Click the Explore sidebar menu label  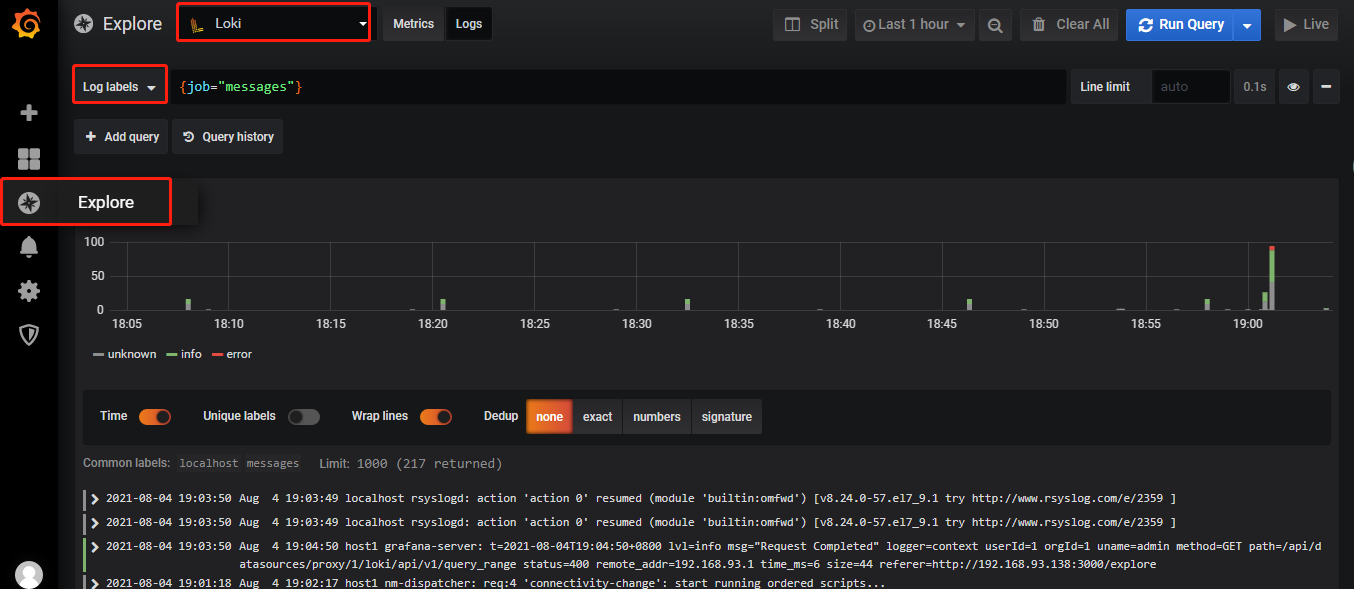tap(106, 203)
